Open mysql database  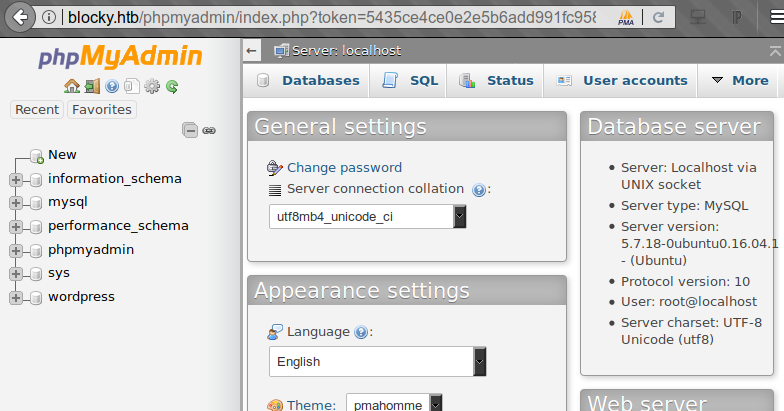68,202
